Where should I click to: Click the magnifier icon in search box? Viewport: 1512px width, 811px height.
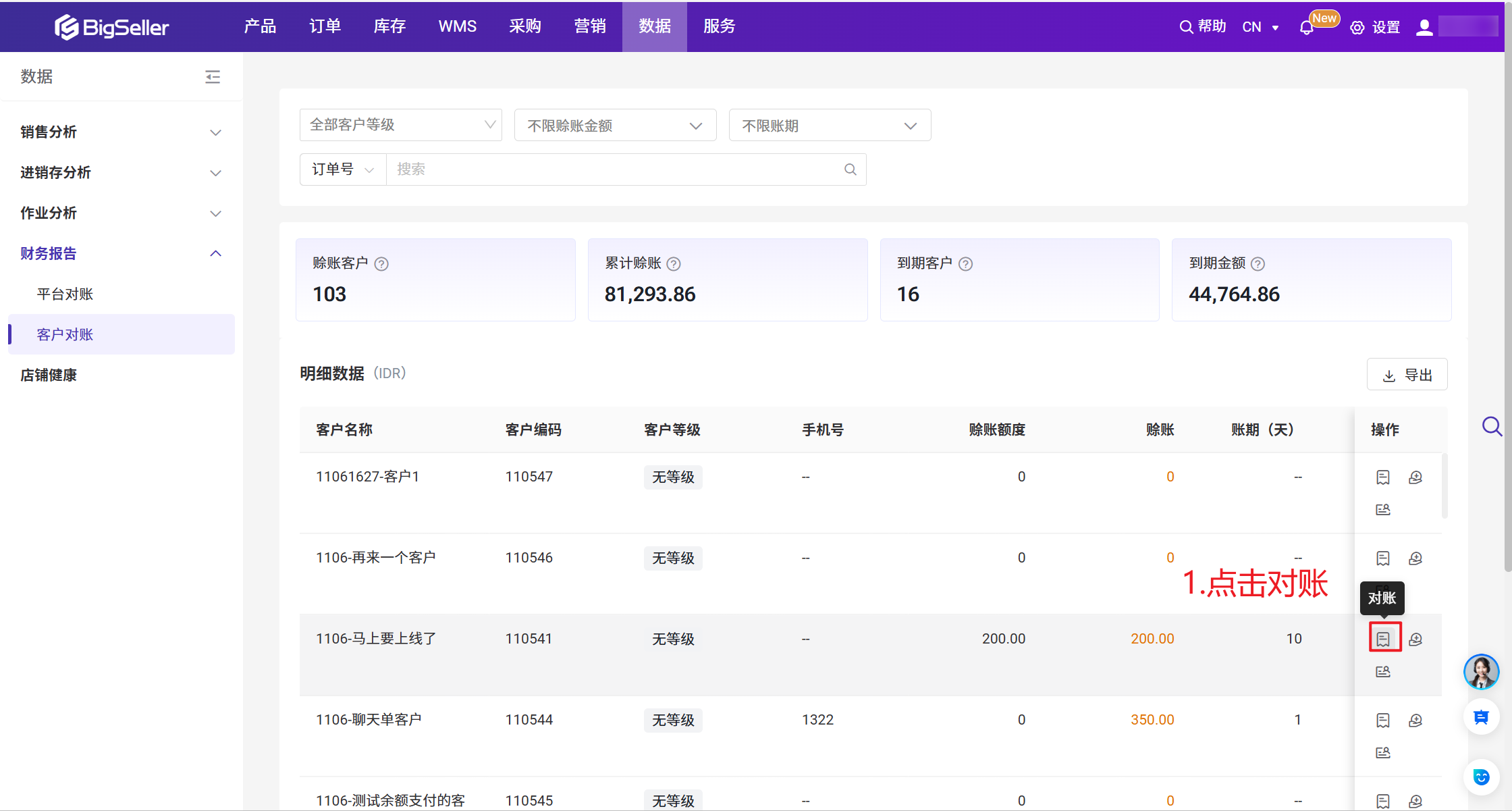pyautogui.click(x=850, y=169)
